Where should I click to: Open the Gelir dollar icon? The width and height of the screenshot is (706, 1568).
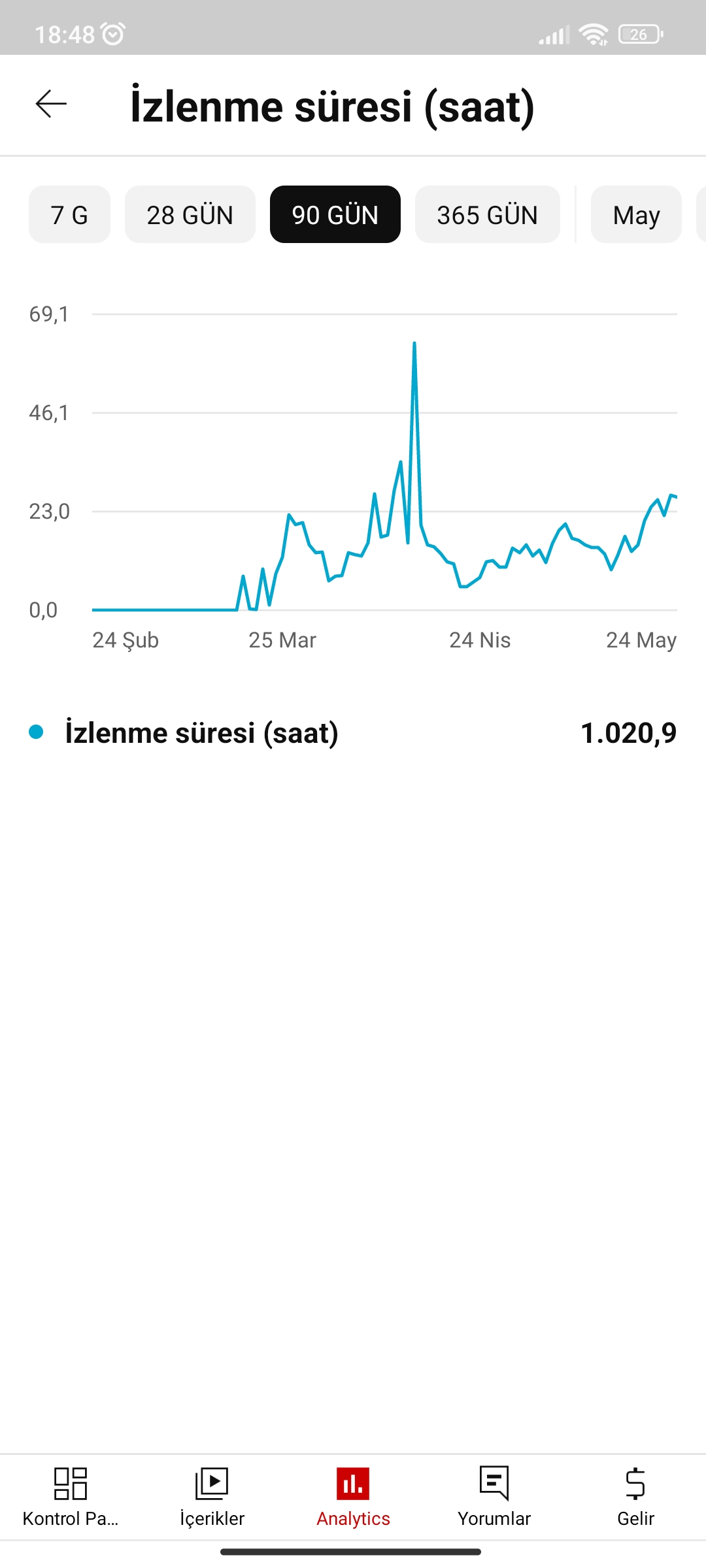click(x=635, y=1483)
